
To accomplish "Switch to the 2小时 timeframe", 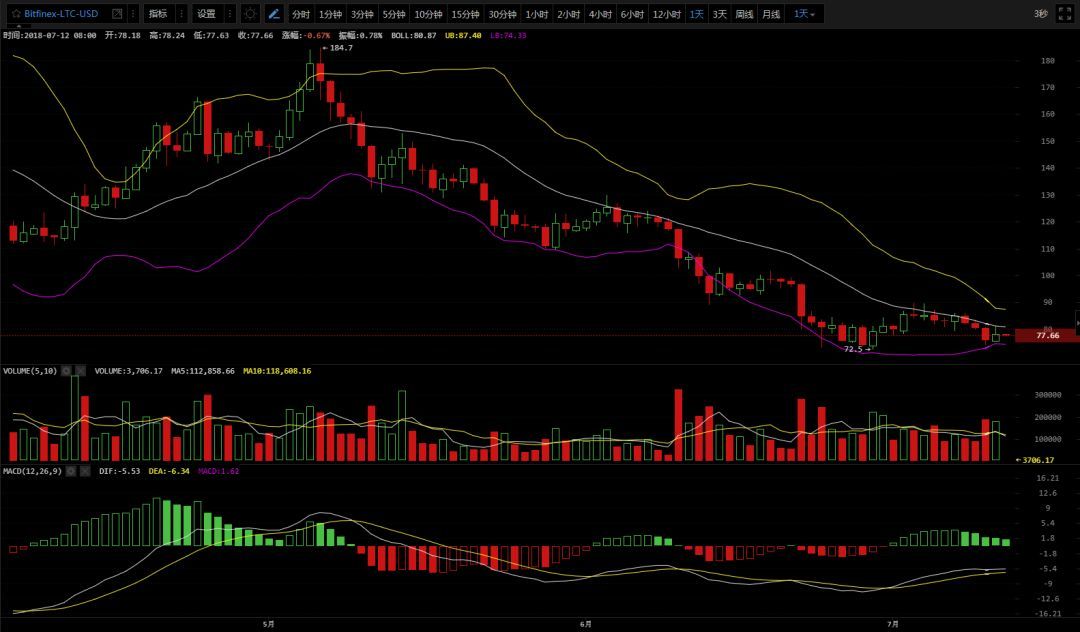I will [x=568, y=14].
